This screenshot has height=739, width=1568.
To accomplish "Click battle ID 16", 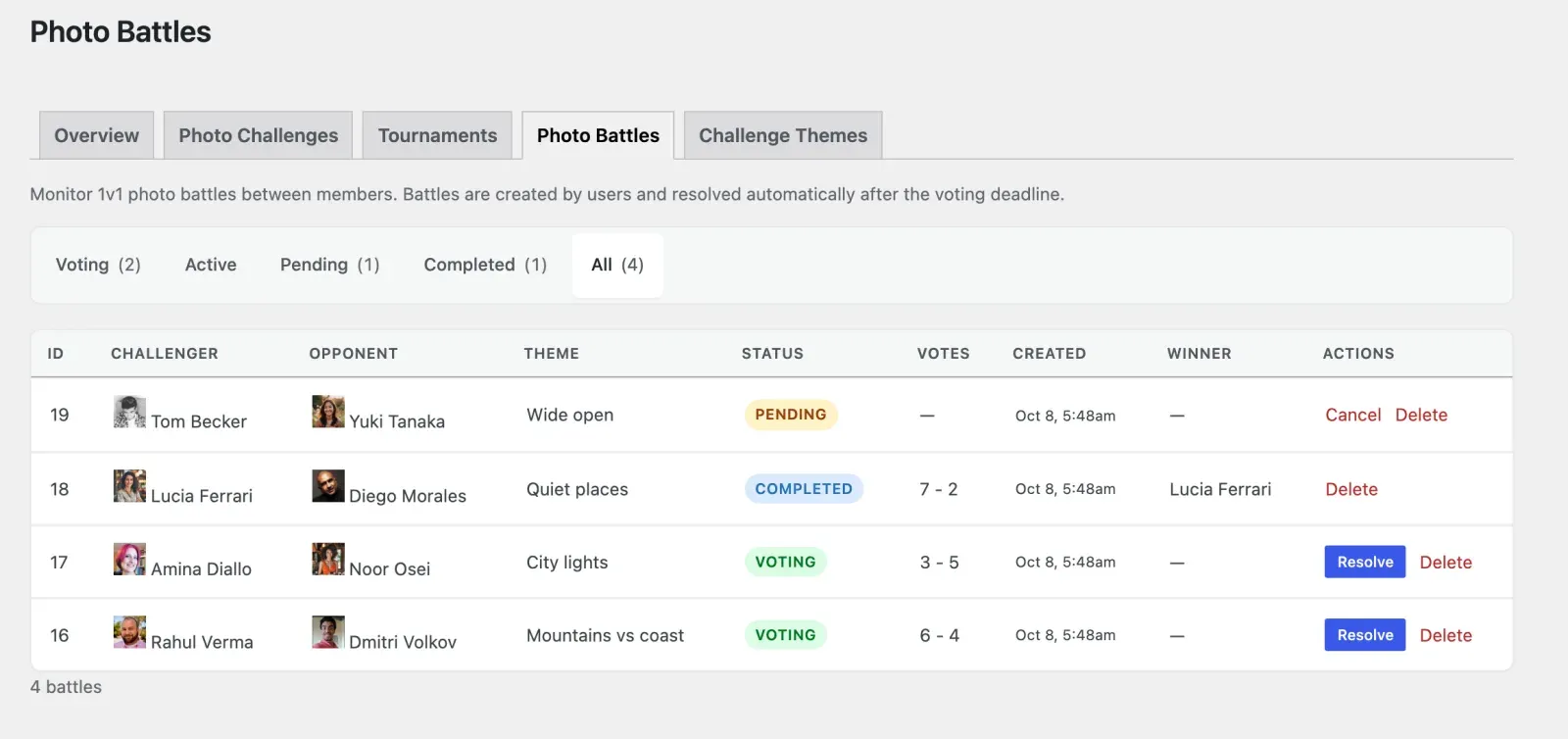I will click(x=60, y=635).
